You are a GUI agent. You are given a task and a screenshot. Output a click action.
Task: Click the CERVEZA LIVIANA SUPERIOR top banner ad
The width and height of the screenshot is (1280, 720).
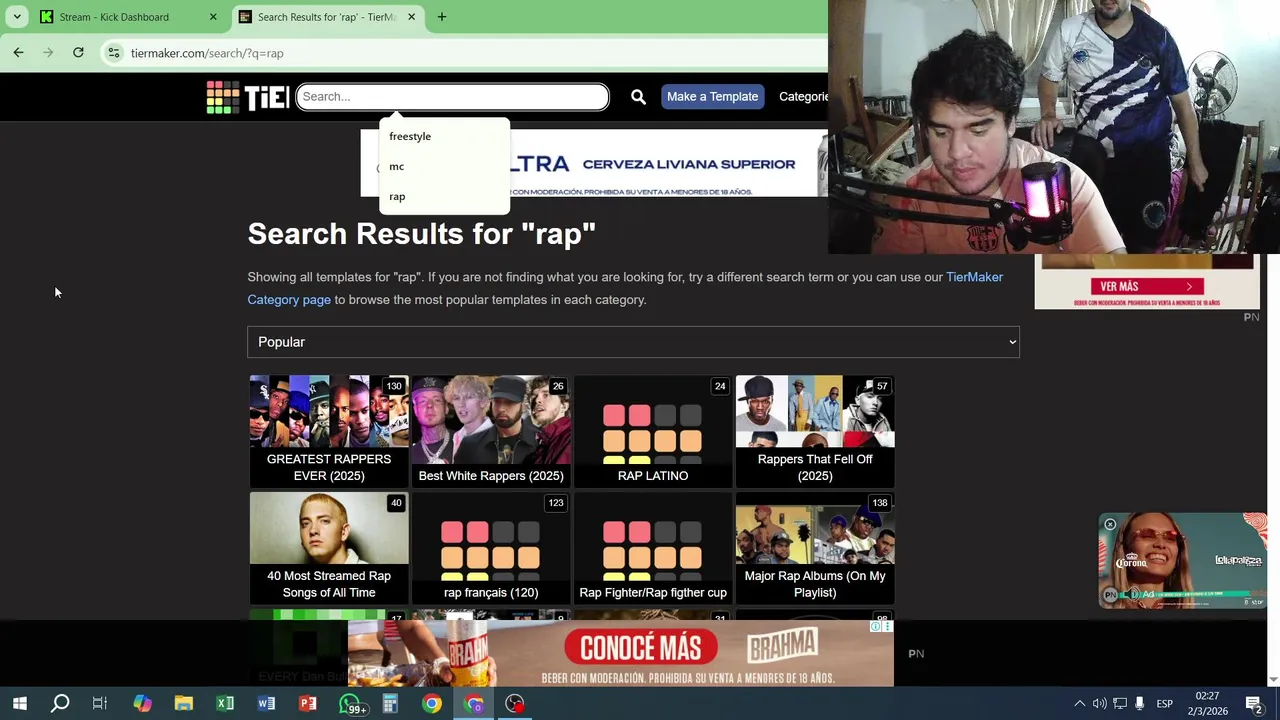click(594, 163)
